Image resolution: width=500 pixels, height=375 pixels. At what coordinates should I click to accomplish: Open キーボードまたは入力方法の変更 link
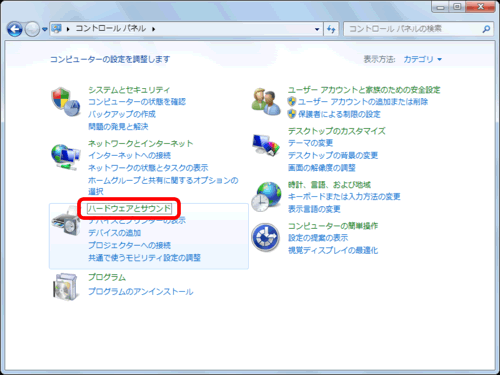point(344,197)
